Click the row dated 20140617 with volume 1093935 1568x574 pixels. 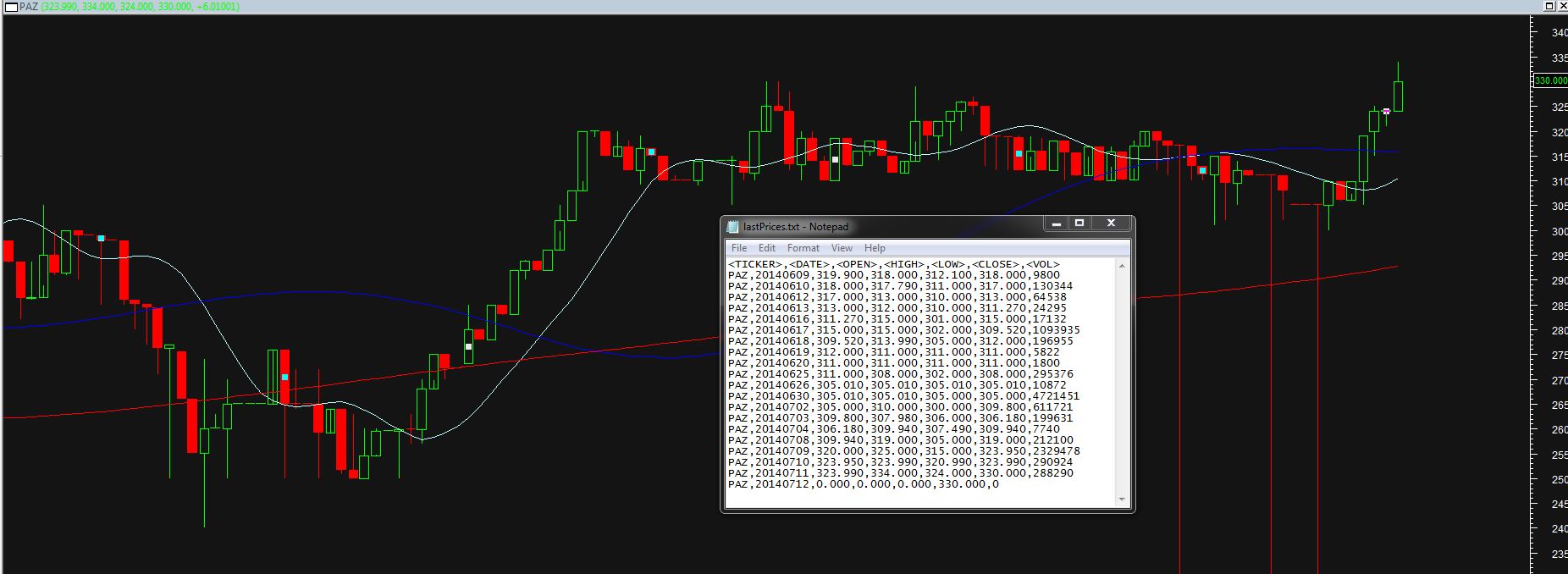point(903,330)
